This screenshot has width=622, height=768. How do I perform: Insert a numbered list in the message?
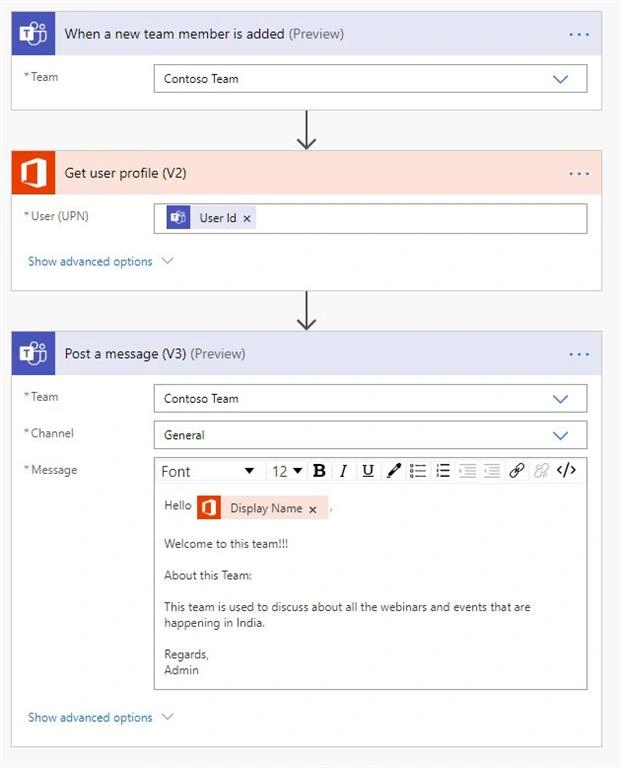coord(443,471)
